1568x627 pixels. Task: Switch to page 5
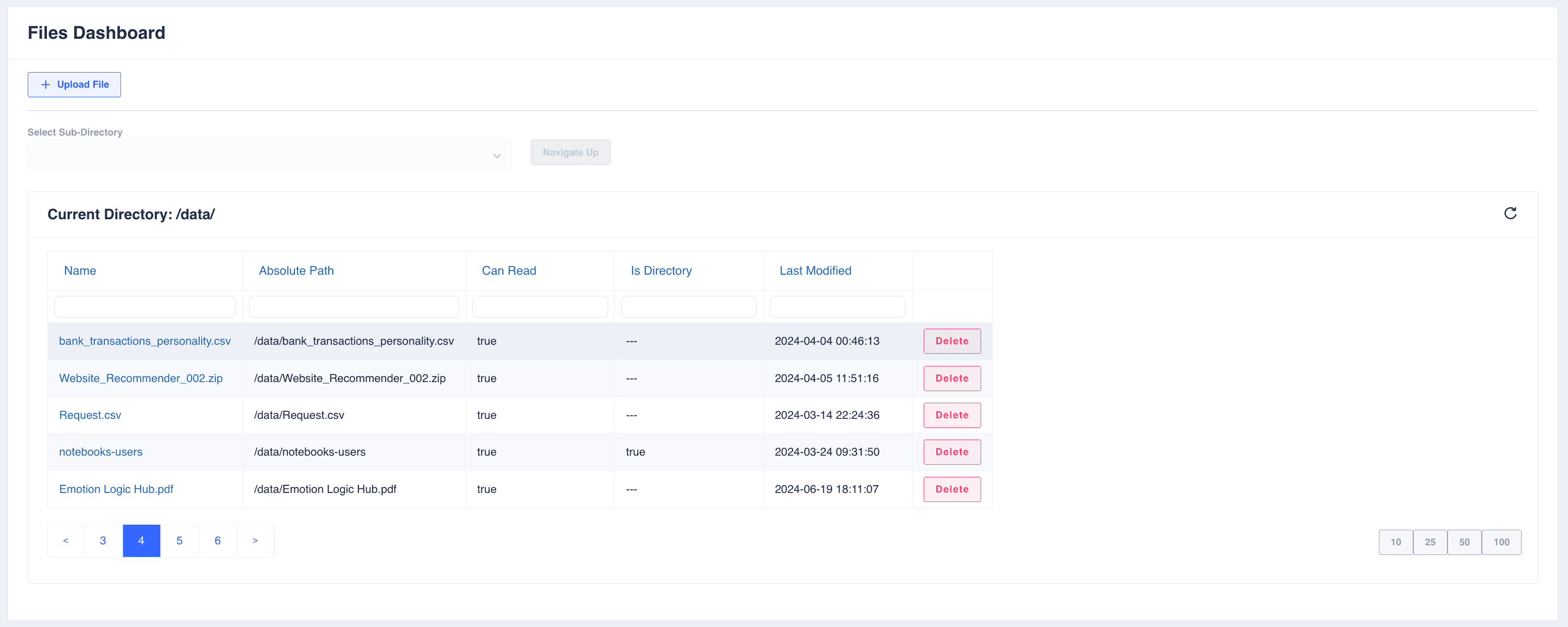(x=179, y=540)
